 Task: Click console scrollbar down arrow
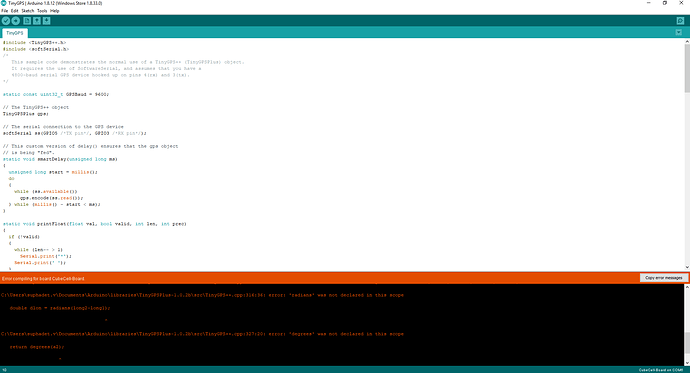pyautogui.click(x=687, y=363)
